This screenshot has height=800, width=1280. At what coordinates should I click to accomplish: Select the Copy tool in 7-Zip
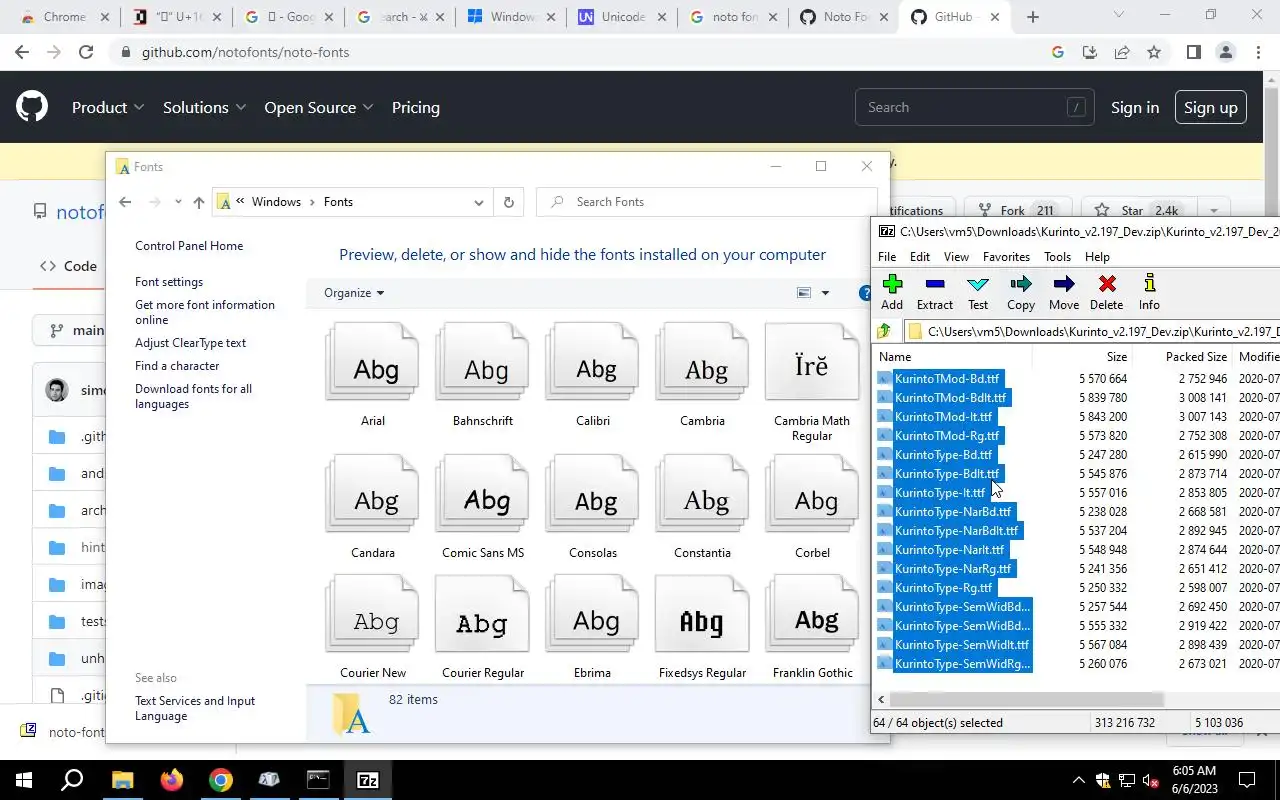(x=1021, y=292)
